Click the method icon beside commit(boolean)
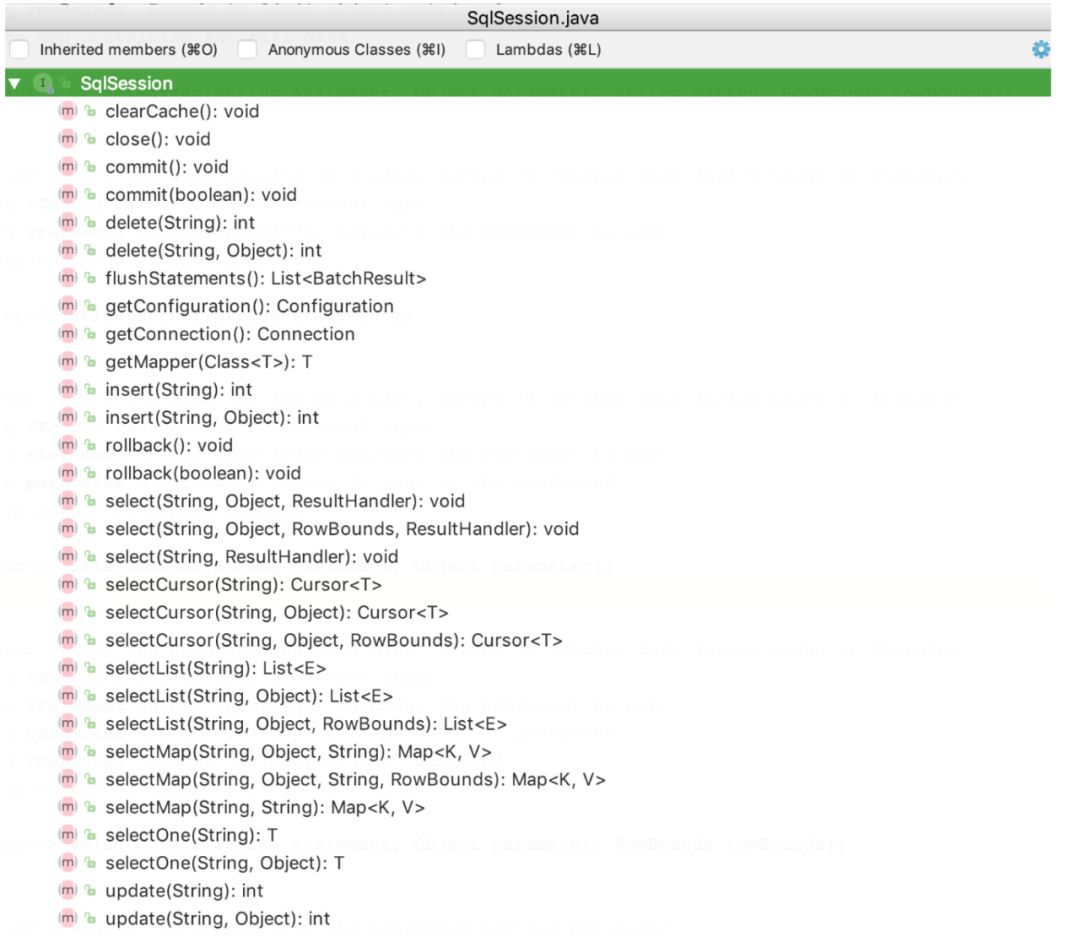This screenshot has height=948, width=1080. click(68, 194)
